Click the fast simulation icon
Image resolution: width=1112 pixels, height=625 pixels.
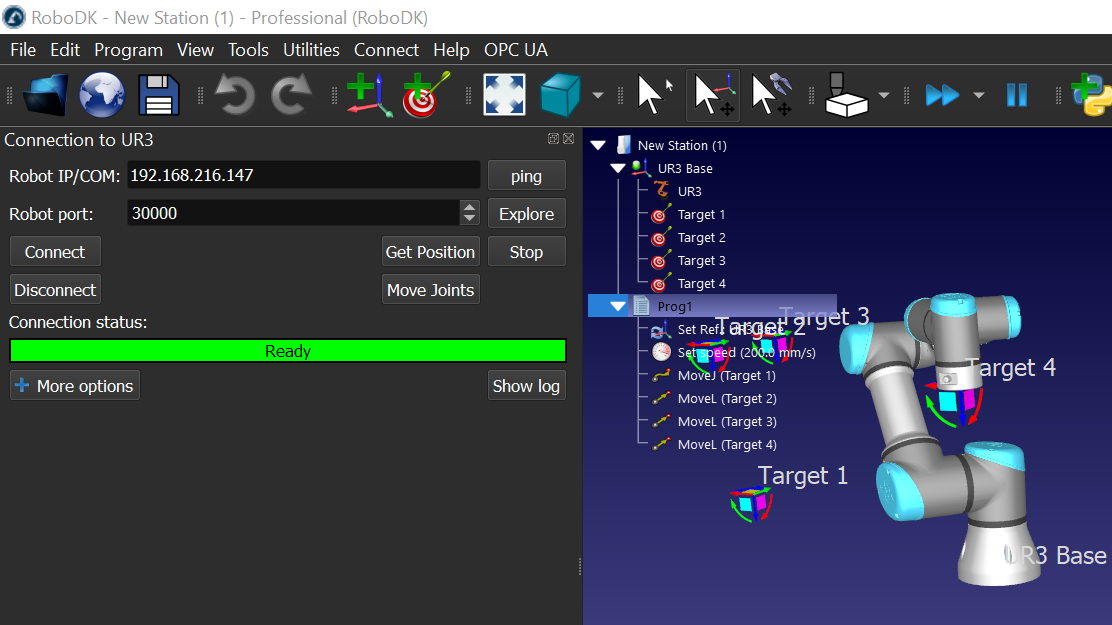click(943, 95)
